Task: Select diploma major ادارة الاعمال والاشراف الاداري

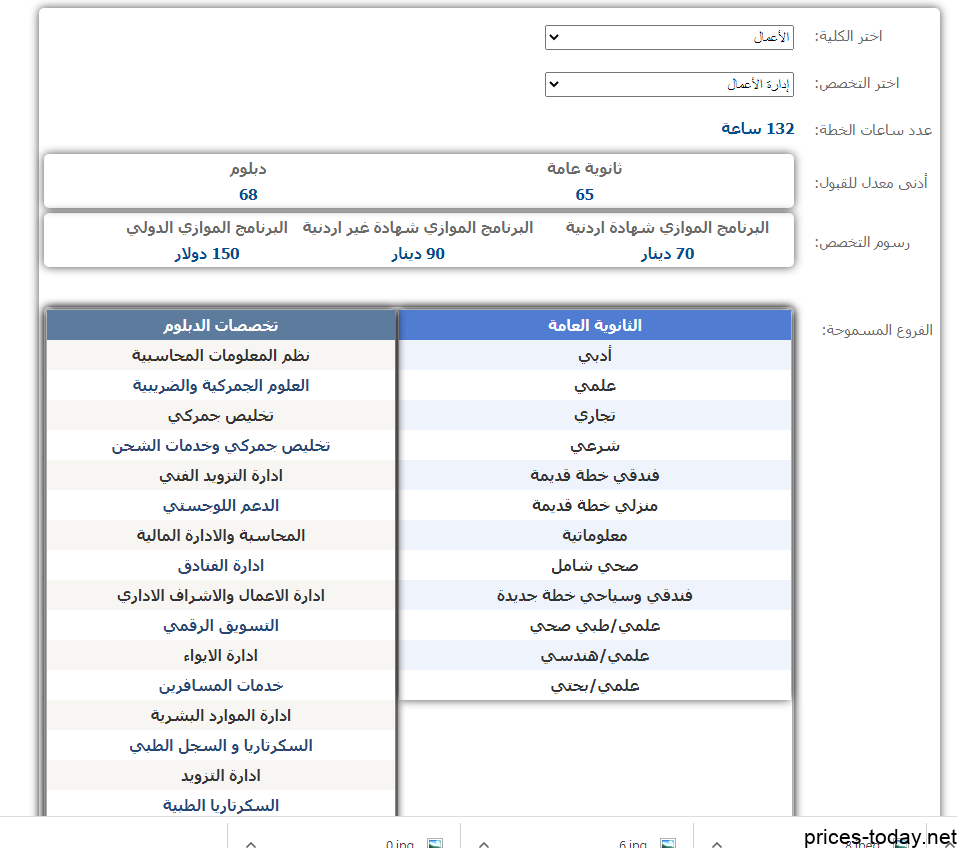Action: 221,595
